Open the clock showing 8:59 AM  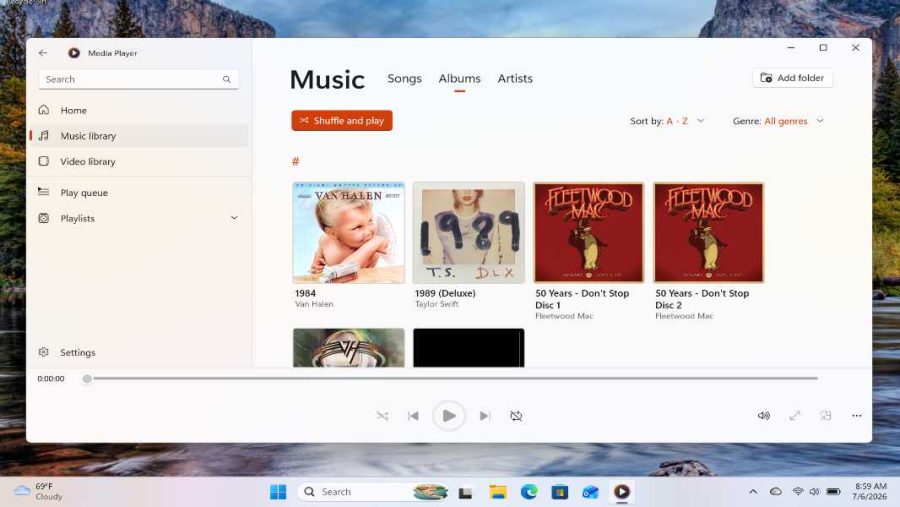(x=870, y=491)
